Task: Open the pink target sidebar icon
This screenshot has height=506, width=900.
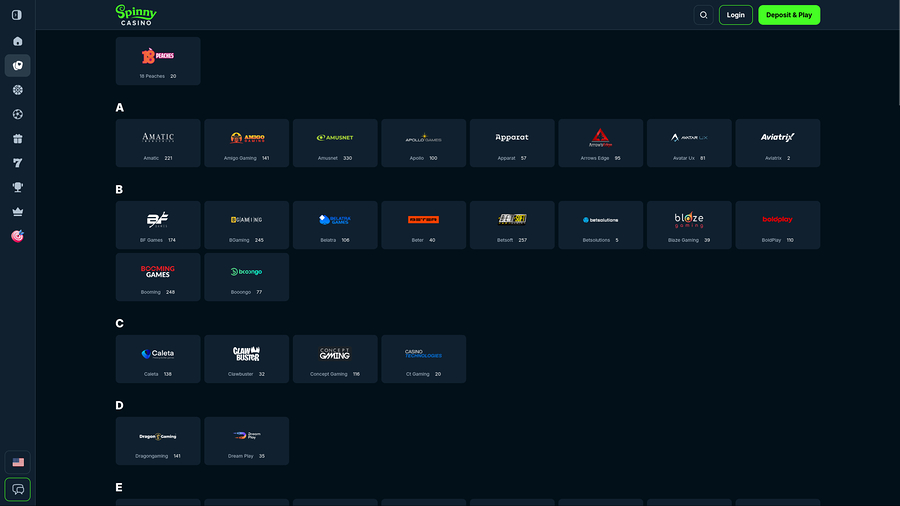Action: [18, 236]
